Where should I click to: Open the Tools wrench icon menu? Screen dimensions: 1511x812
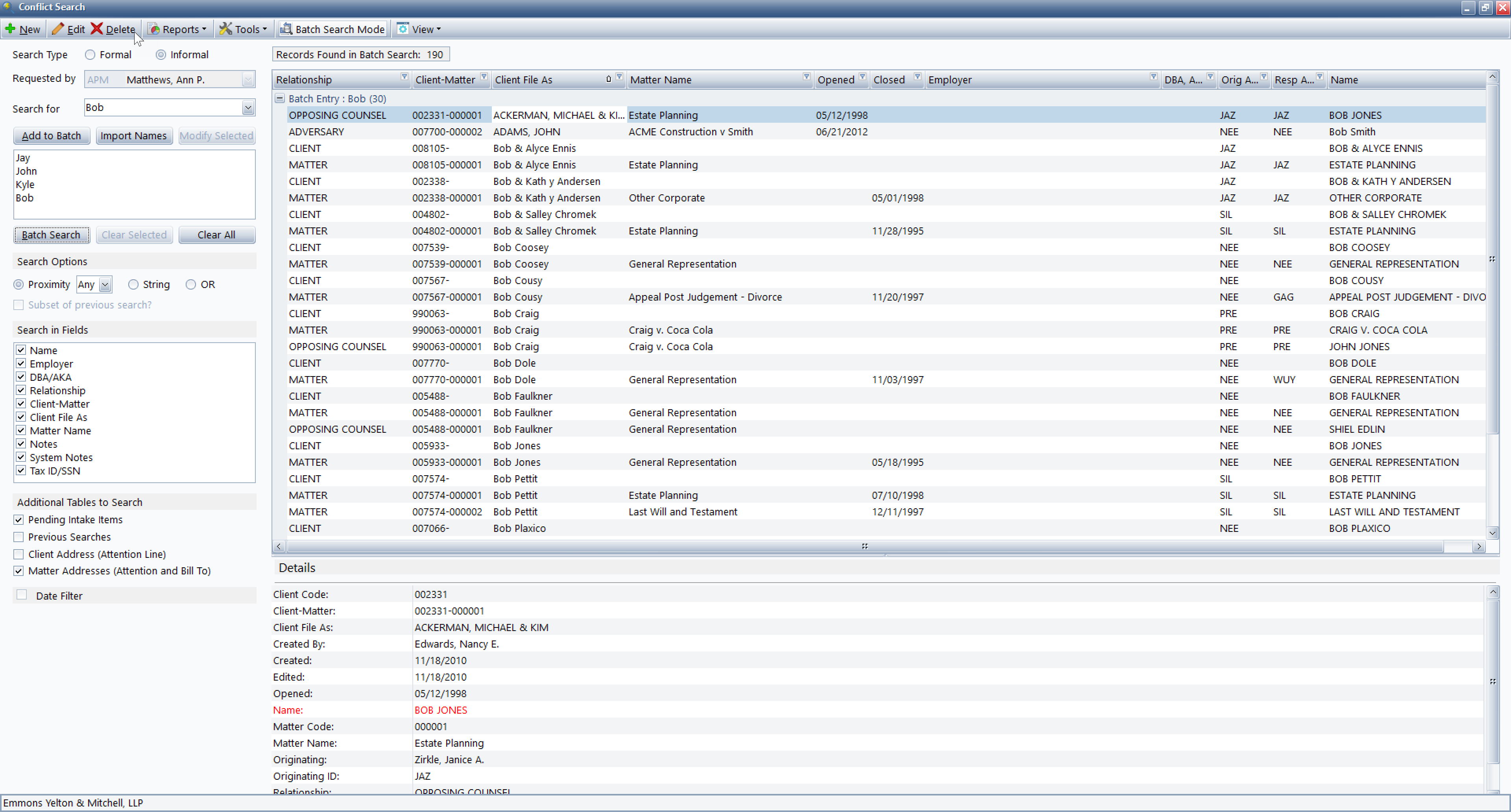point(226,29)
